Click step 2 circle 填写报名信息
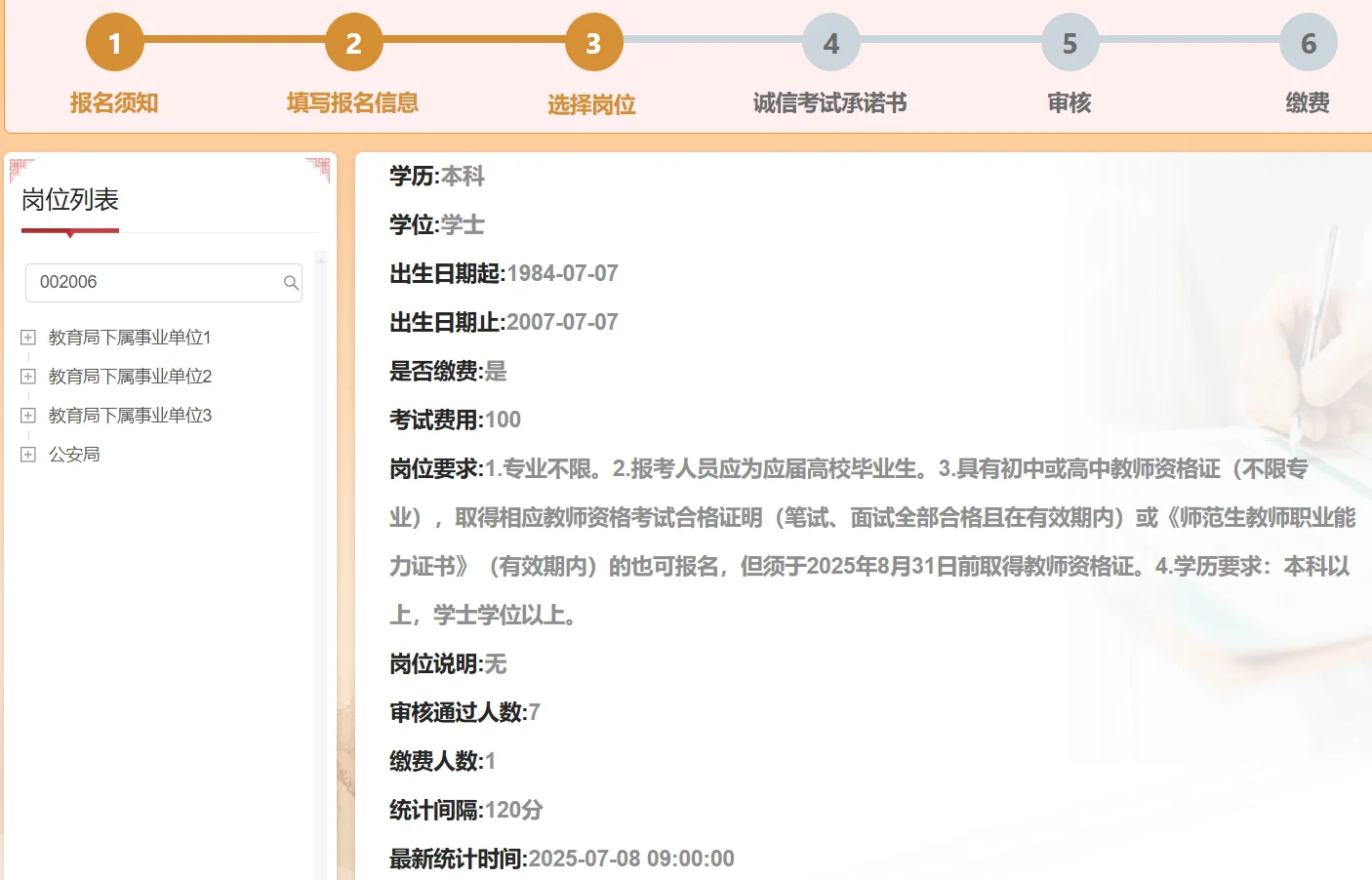Screen dimensions: 1372x880 click(x=353, y=42)
